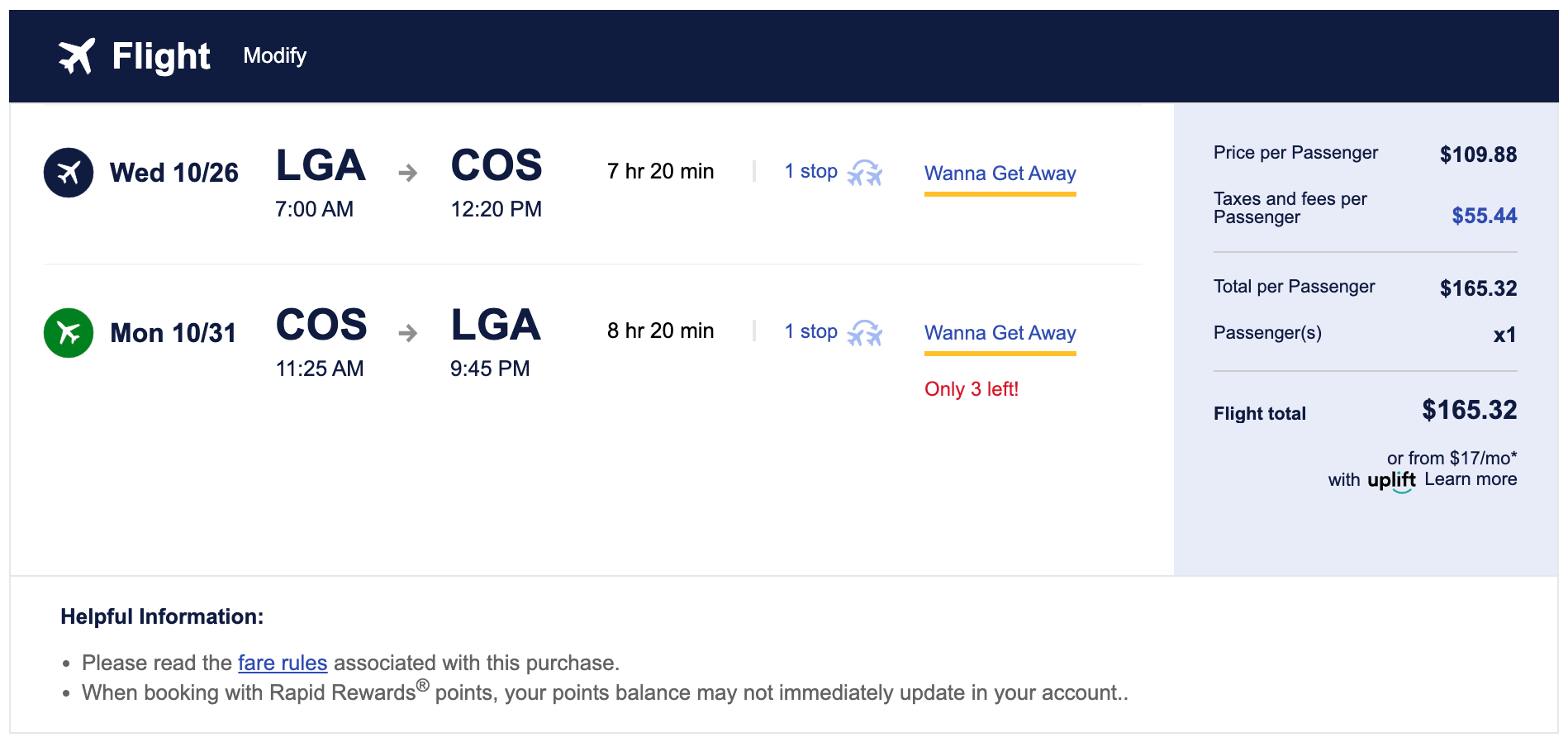
Task: Click Modify in the Flight header
Action: pyautogui.click(x=274, y=55)
